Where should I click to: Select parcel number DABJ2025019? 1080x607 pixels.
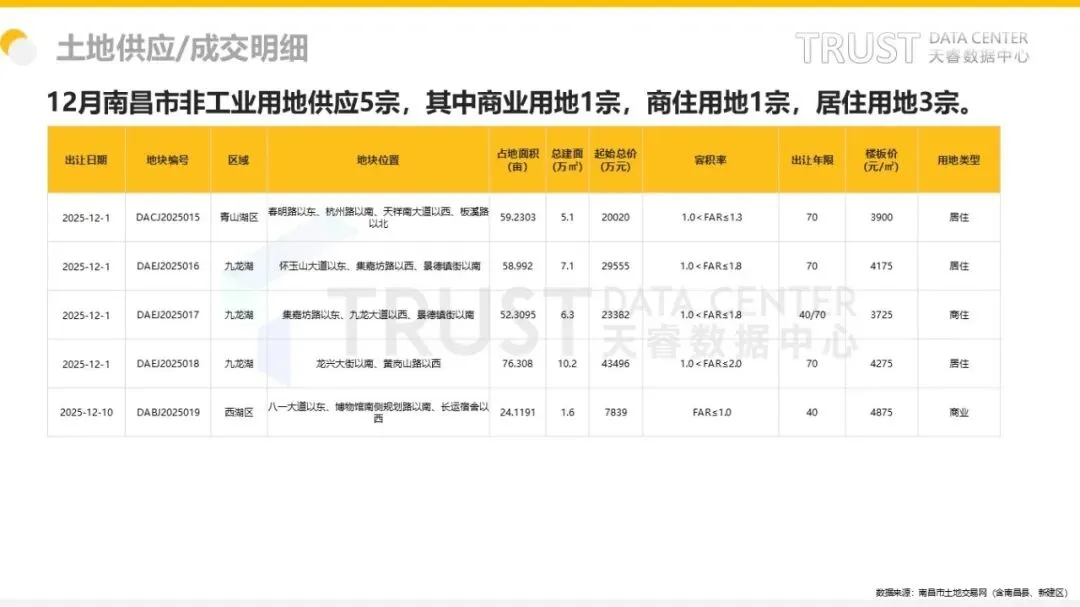coord(167,412)
